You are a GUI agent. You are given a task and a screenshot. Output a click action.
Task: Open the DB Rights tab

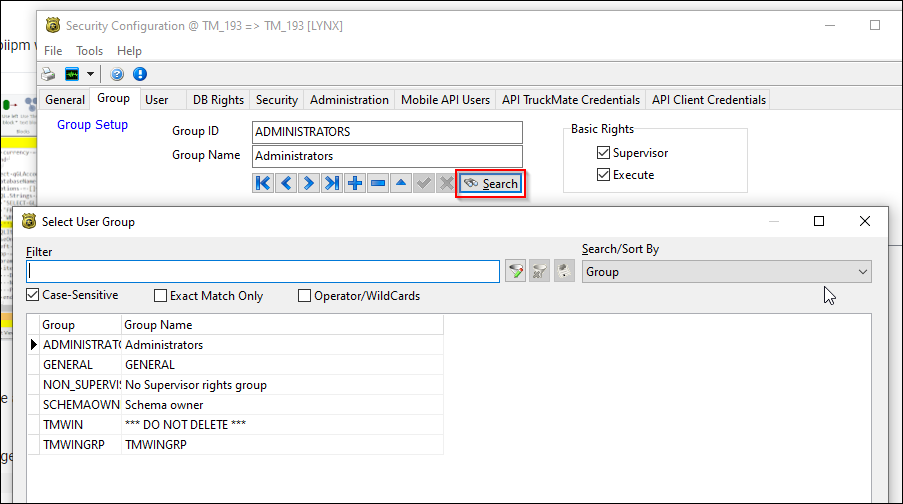tap(218, 100)
